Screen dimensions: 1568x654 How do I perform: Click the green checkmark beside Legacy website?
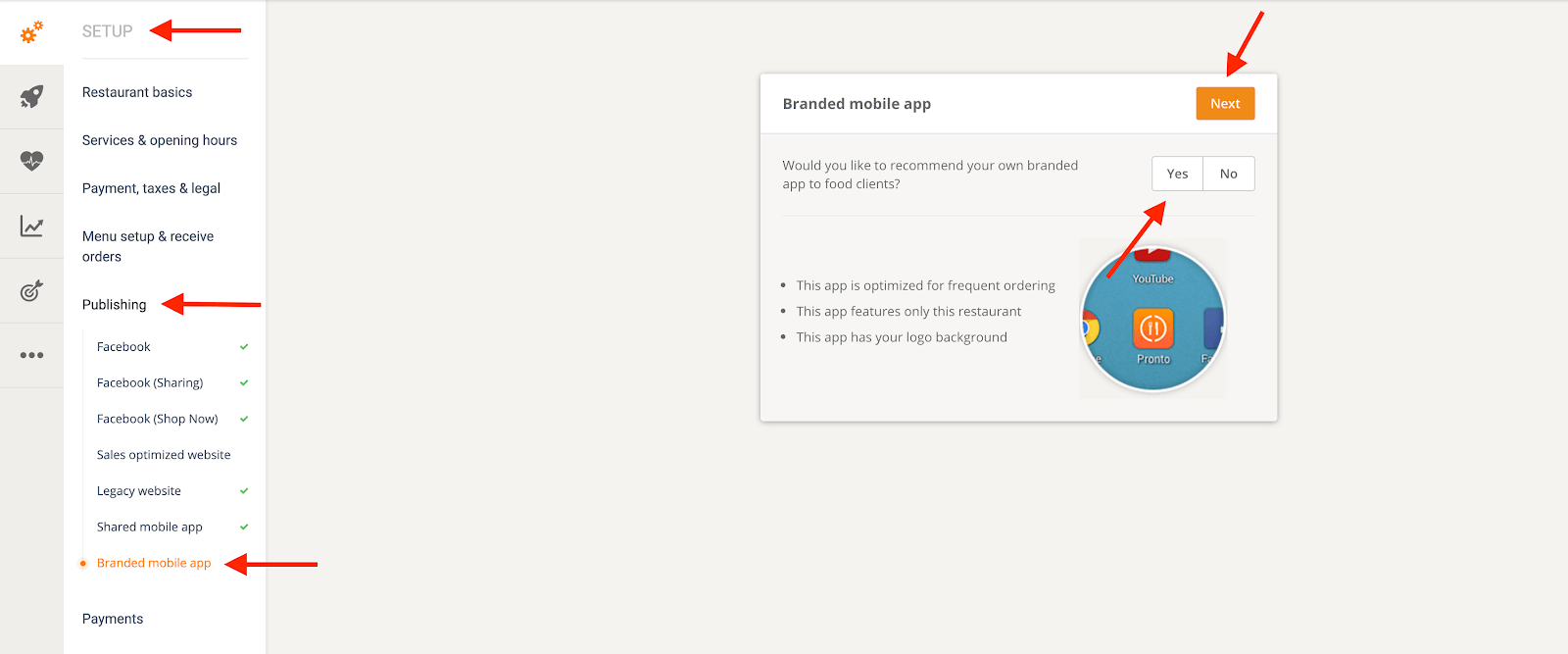244,491
